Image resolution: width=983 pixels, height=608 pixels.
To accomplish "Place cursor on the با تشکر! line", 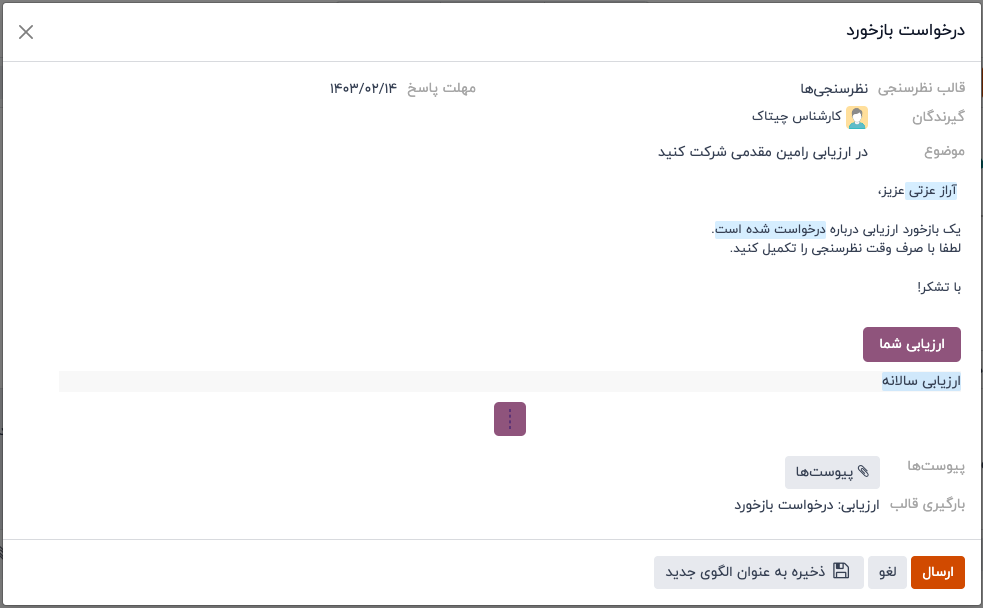I will [939, 287].
